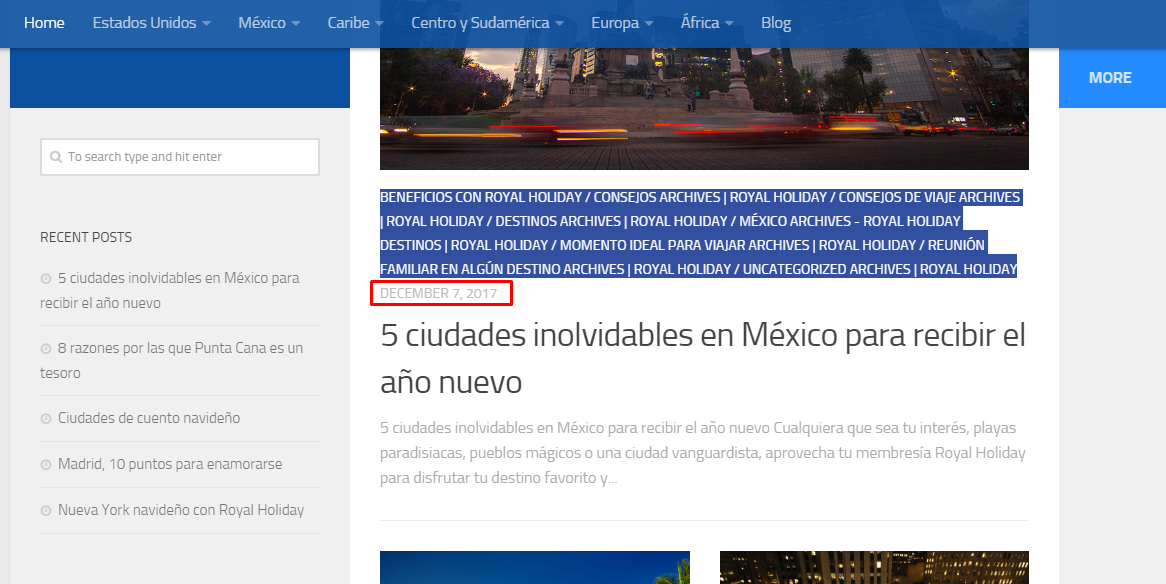Select the África menu label
This screenshot has width=1166, height=584.
pos(700,23)
